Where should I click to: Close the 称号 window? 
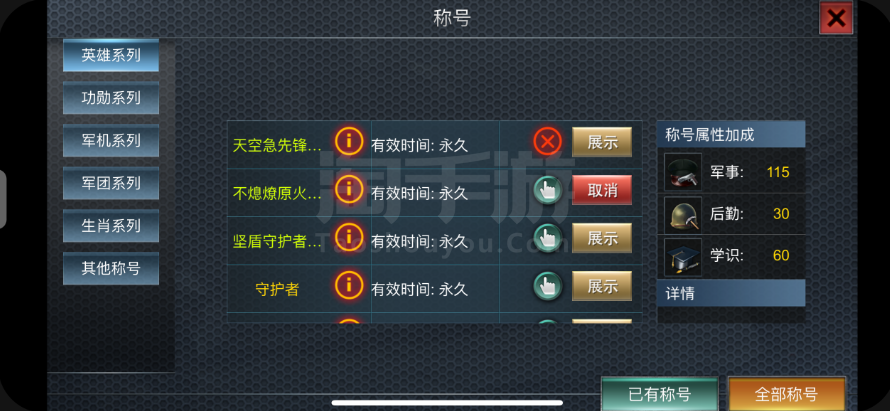click(x=836, y=18)
